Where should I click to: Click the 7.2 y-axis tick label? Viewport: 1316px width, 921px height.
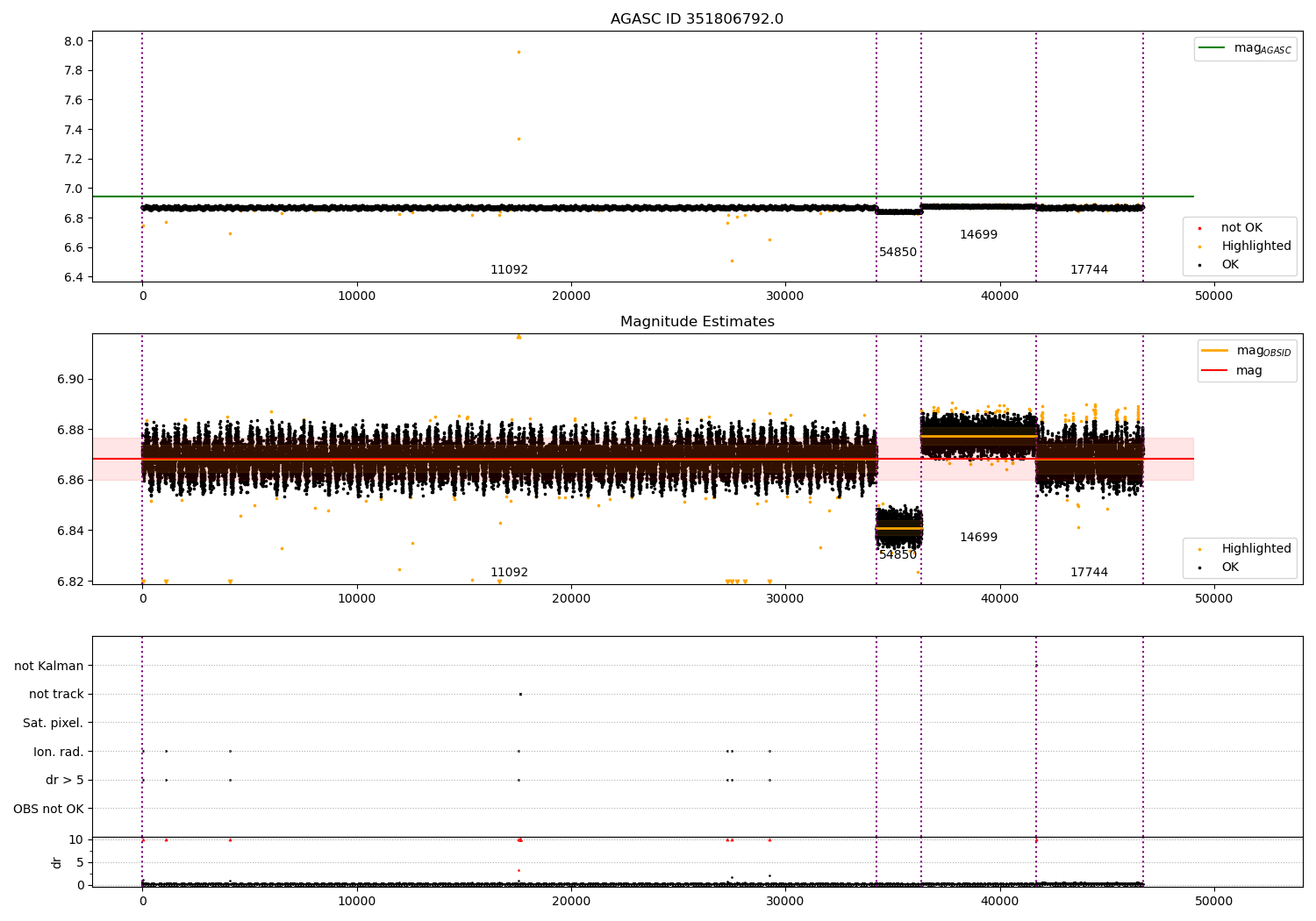coord(74,160)
